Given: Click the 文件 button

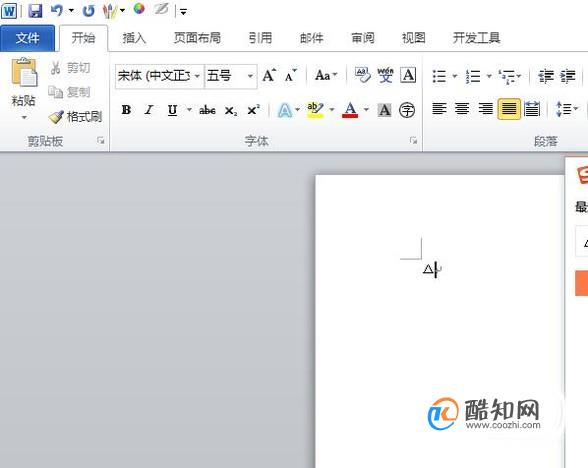Looking at the screenshot, I should tap(27, 38).
